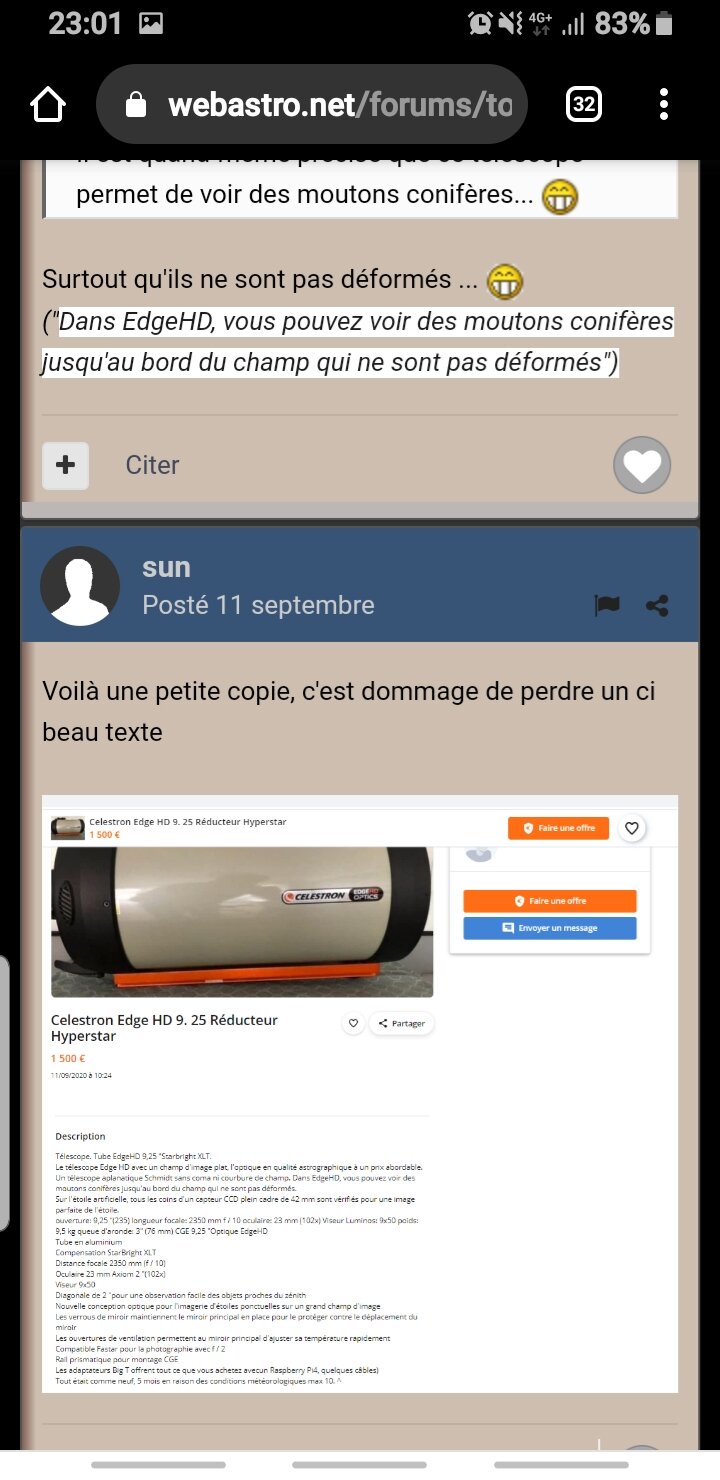Expand the plus multi-quote button
Image resolution: width=720 pixels, height=1480 pixels.
click(66, 465)
